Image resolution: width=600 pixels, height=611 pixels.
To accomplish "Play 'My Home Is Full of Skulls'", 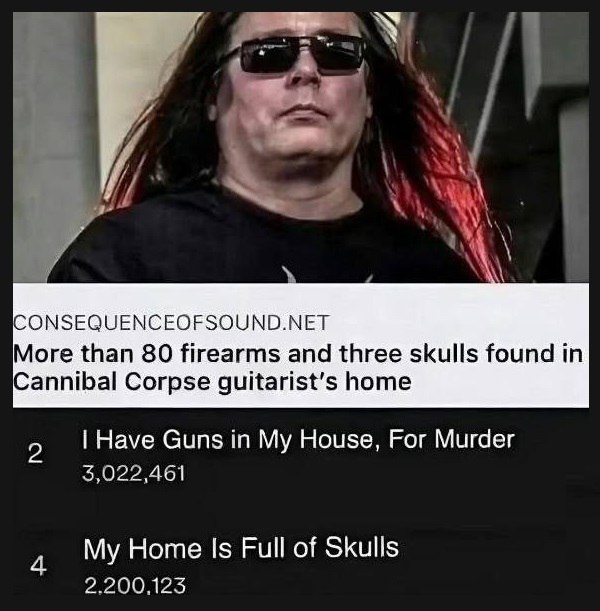I will (241, 547).
